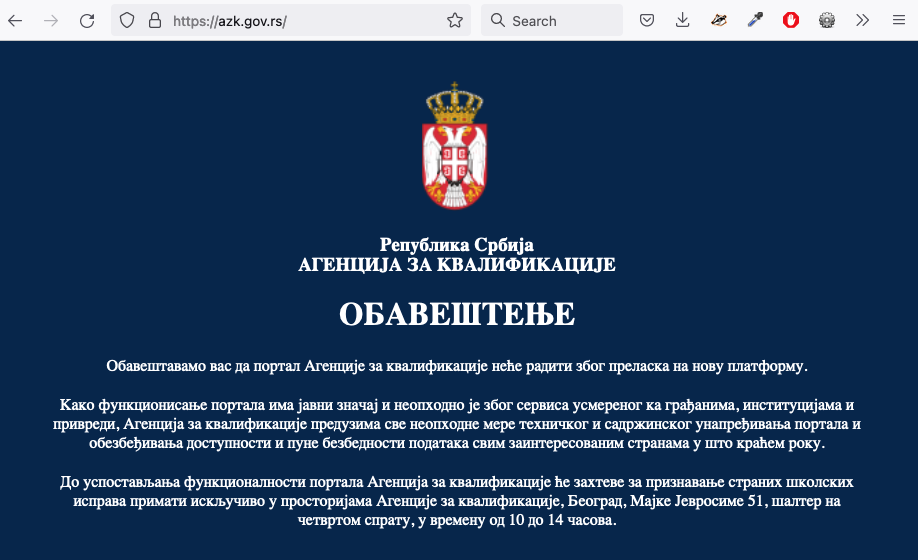The height and width of the screenshot is (560, 918).
Task: Click in the Search field
Action: (552, 20)
